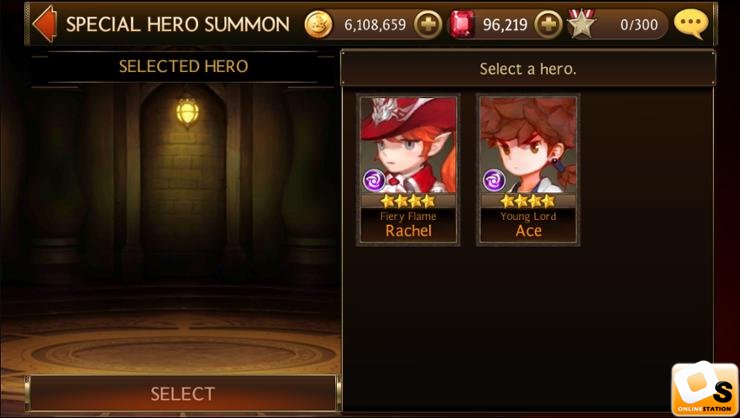Click the 96,219 ruby amount
Screen dimensions: 740x418
tap(505, 25)
